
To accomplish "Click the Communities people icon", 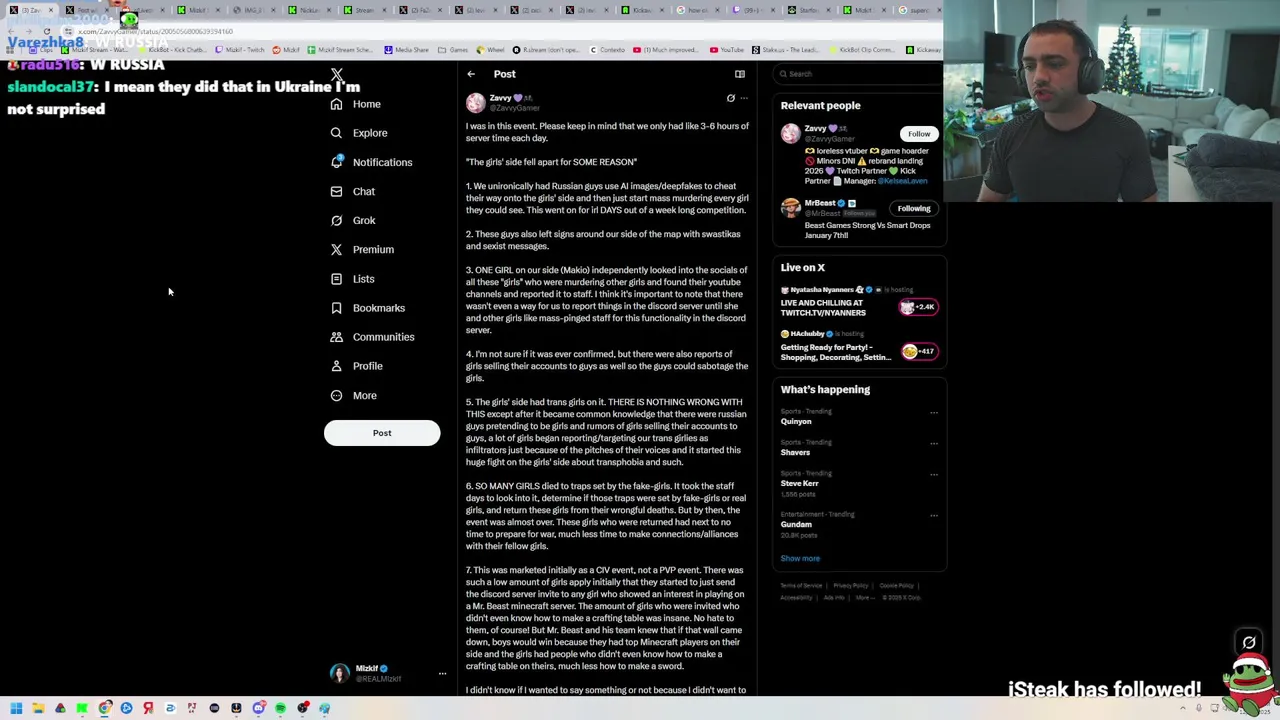I will pos(336,337).
